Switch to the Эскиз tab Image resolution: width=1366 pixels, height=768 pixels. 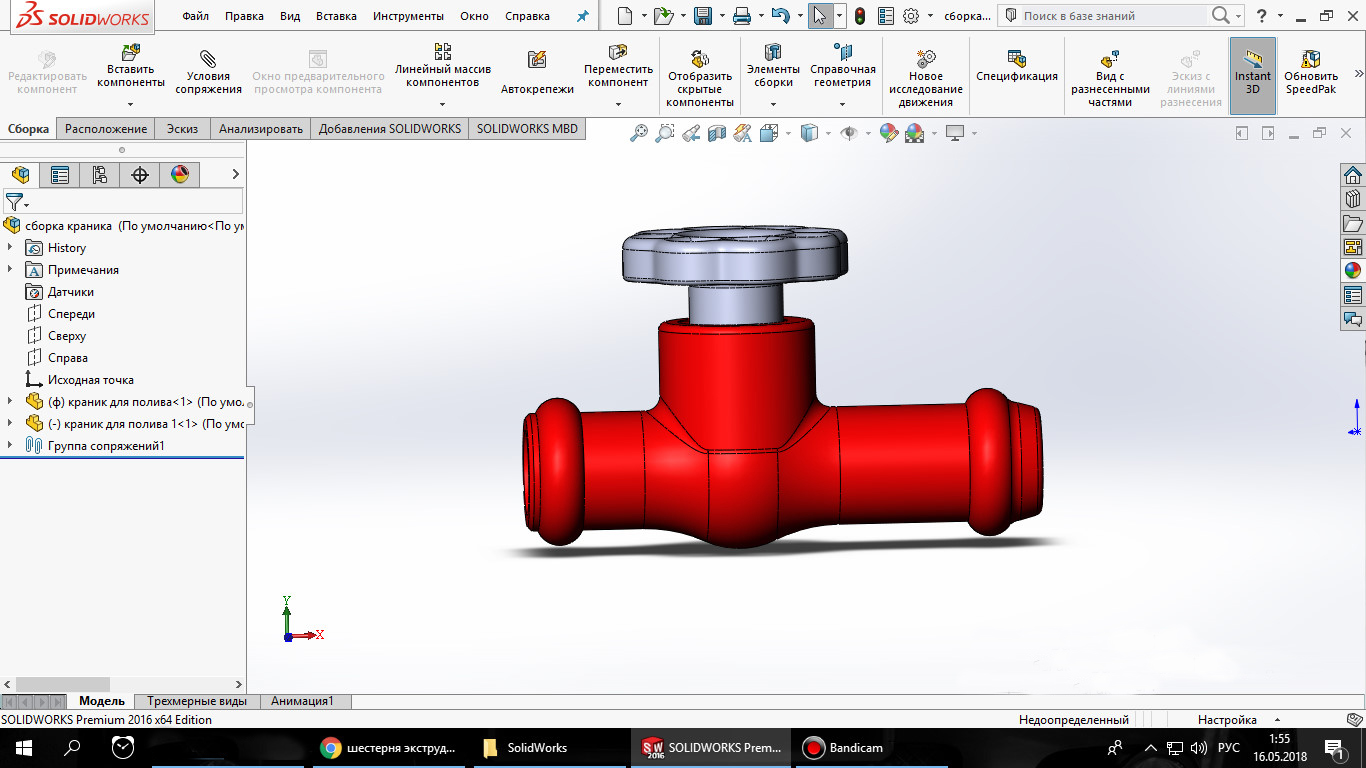click(182, 129)
